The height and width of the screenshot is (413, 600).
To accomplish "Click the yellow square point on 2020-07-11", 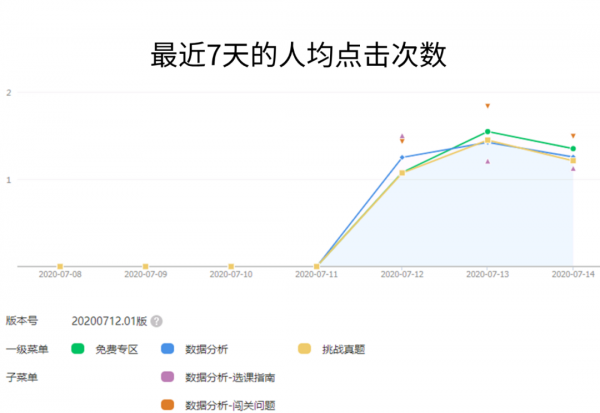I will pyautogui.click(x=316, y=266).
